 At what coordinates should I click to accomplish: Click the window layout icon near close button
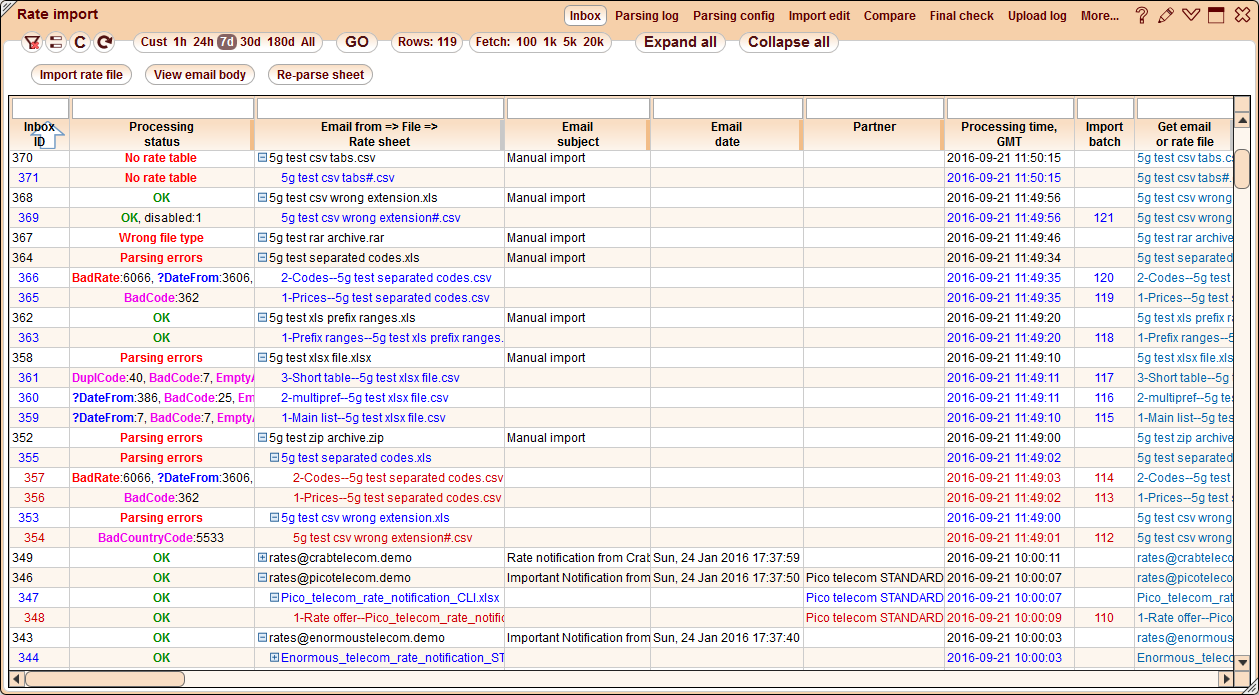point(1215,14)
